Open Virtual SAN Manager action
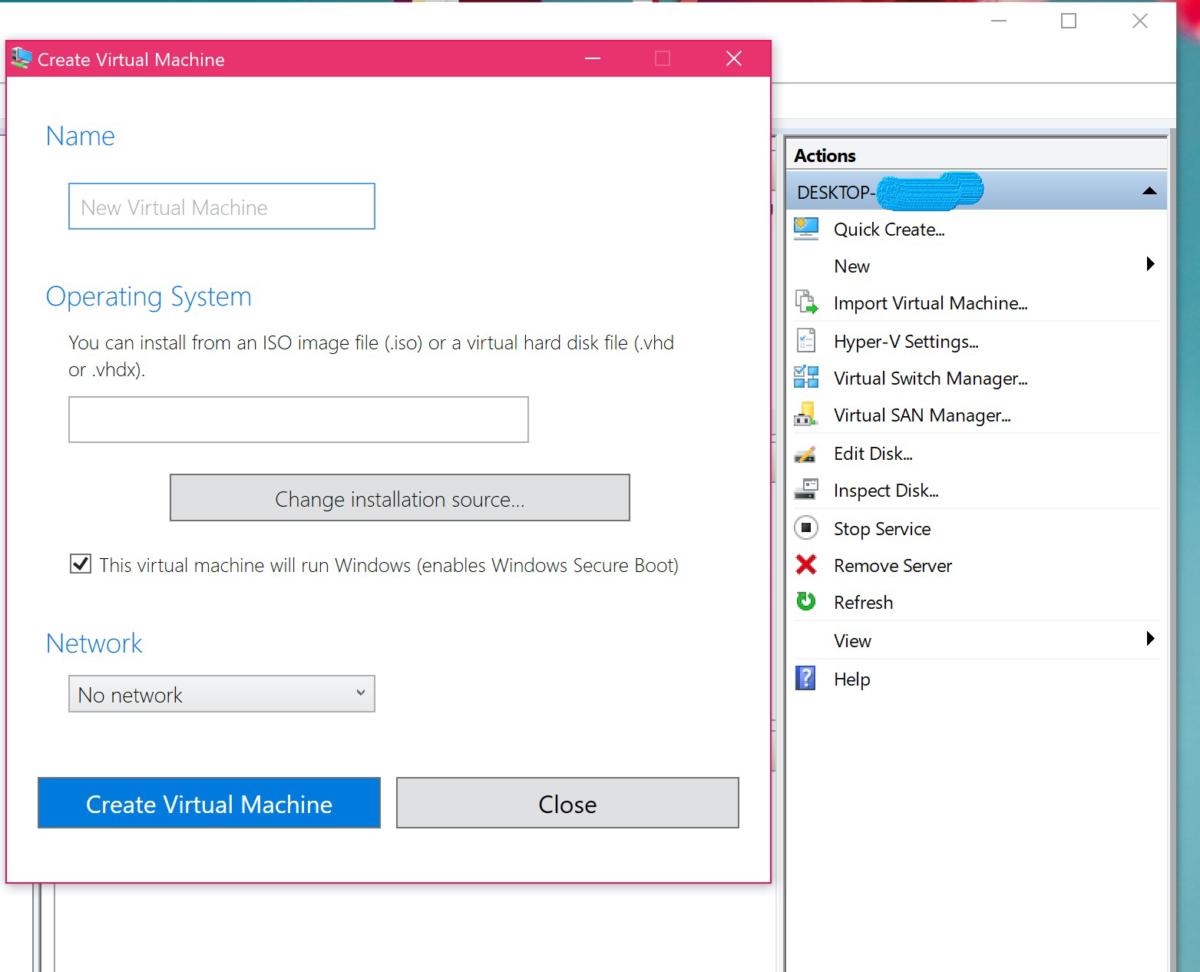Image resolution: width=1200 pixels, height=972 pixels. coord(921,416)
